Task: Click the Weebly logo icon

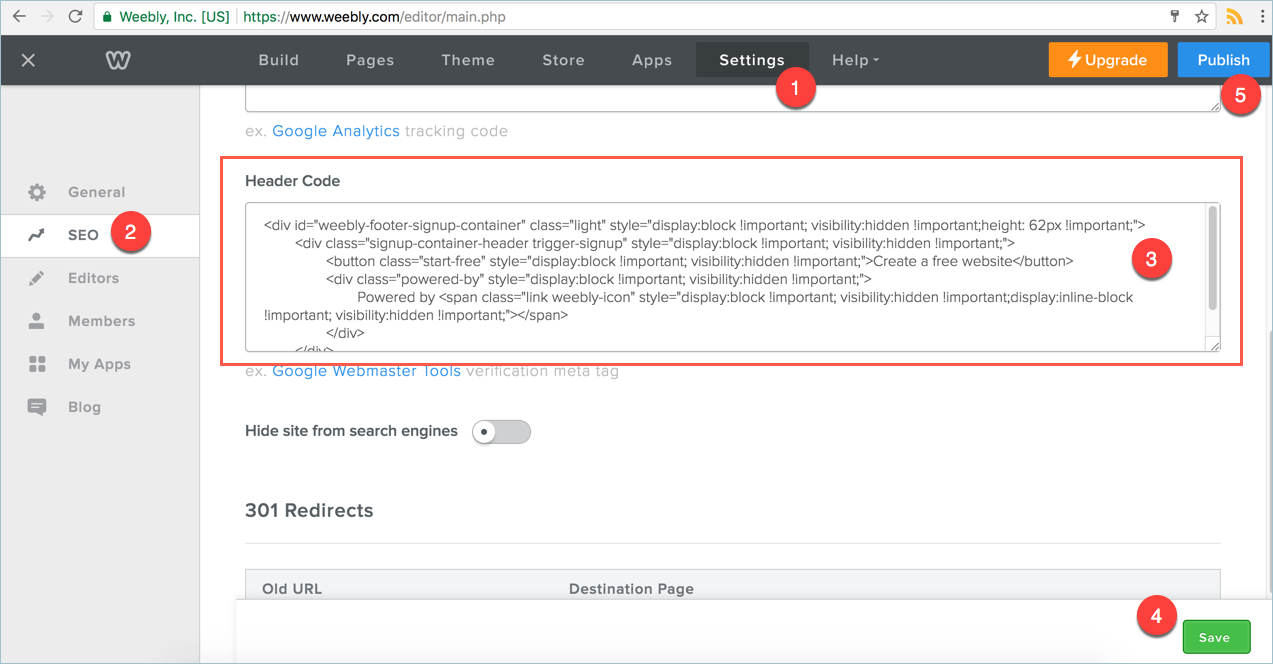Action: tap(118, 60)
